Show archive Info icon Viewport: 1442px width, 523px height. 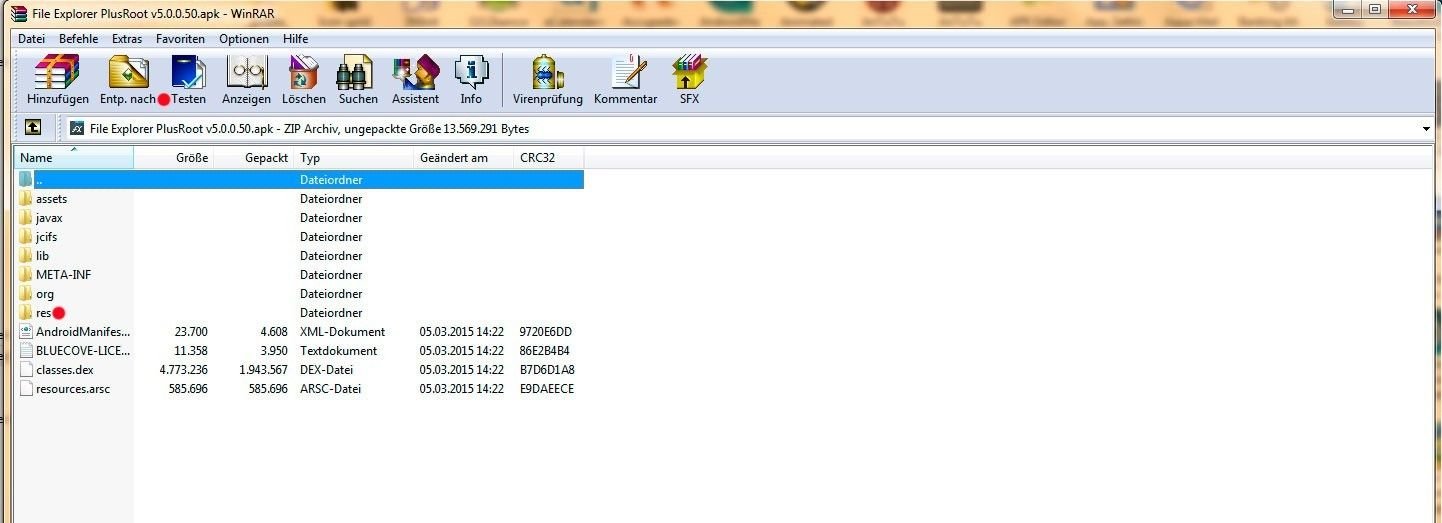[x=471, y=73]
